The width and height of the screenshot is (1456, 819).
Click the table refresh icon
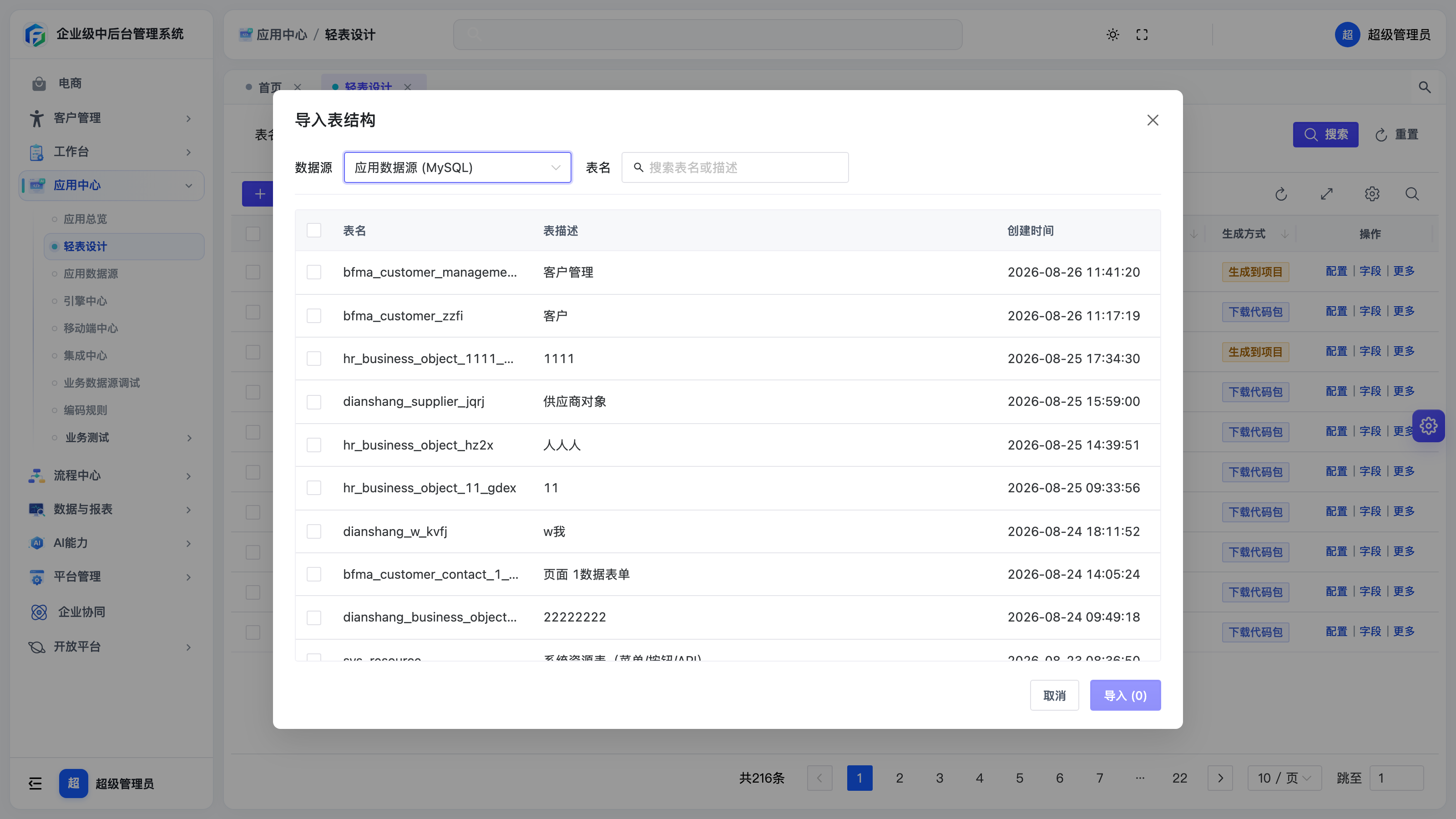point(1281,194)
